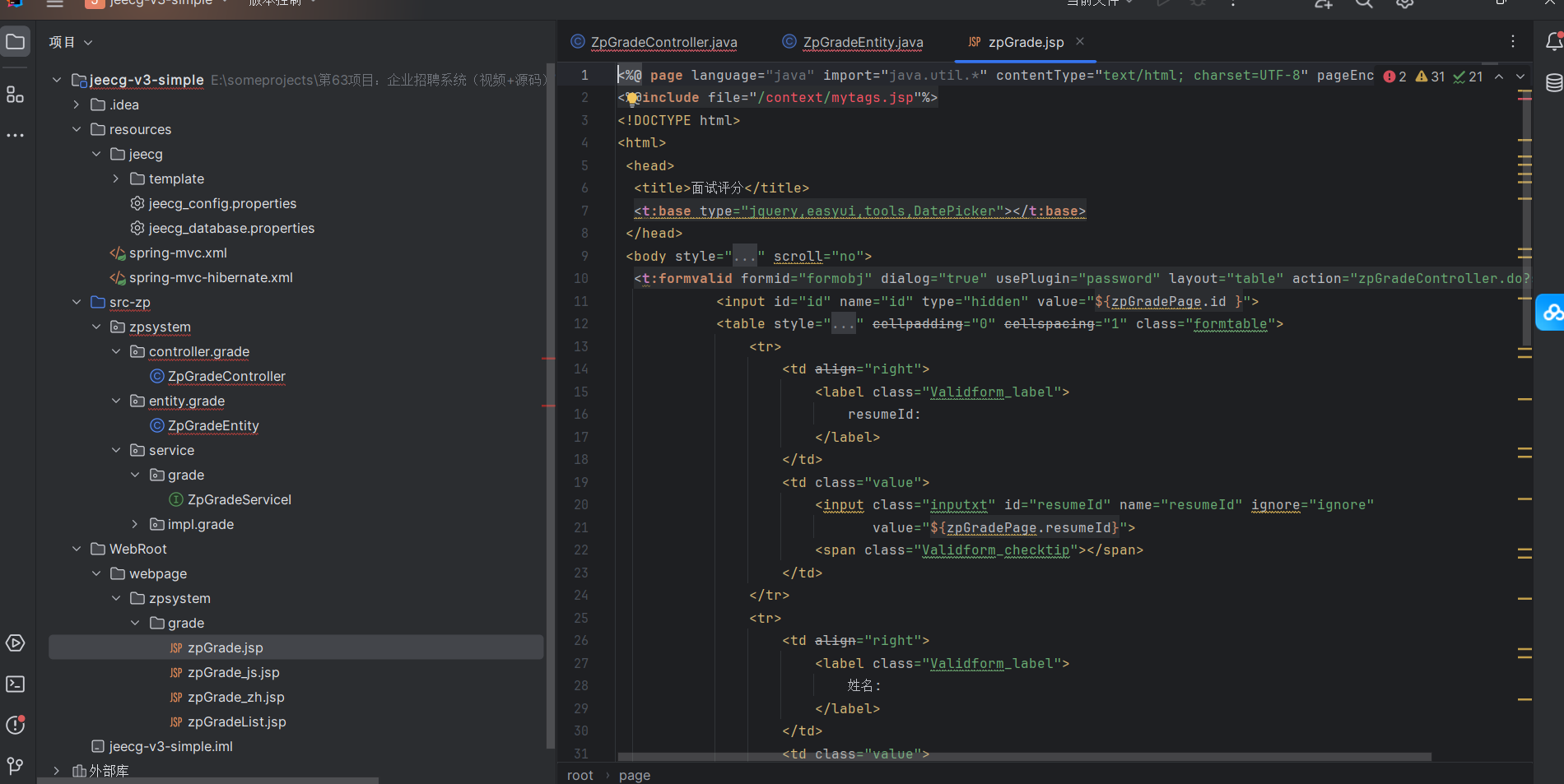1564x784 pixels.
Task: Collapse the jeecg-v3-simple root node
Action: click(57, 80)
